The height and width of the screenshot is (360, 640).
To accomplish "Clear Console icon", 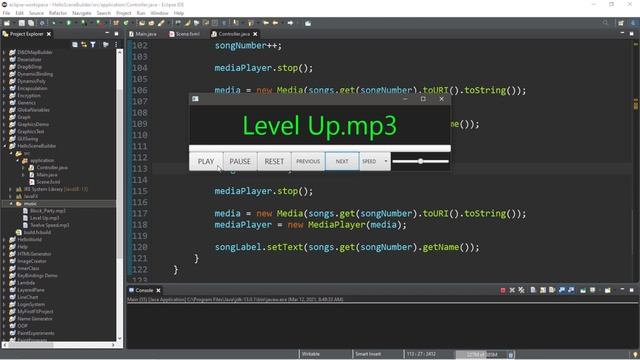I will pos(533,290).
